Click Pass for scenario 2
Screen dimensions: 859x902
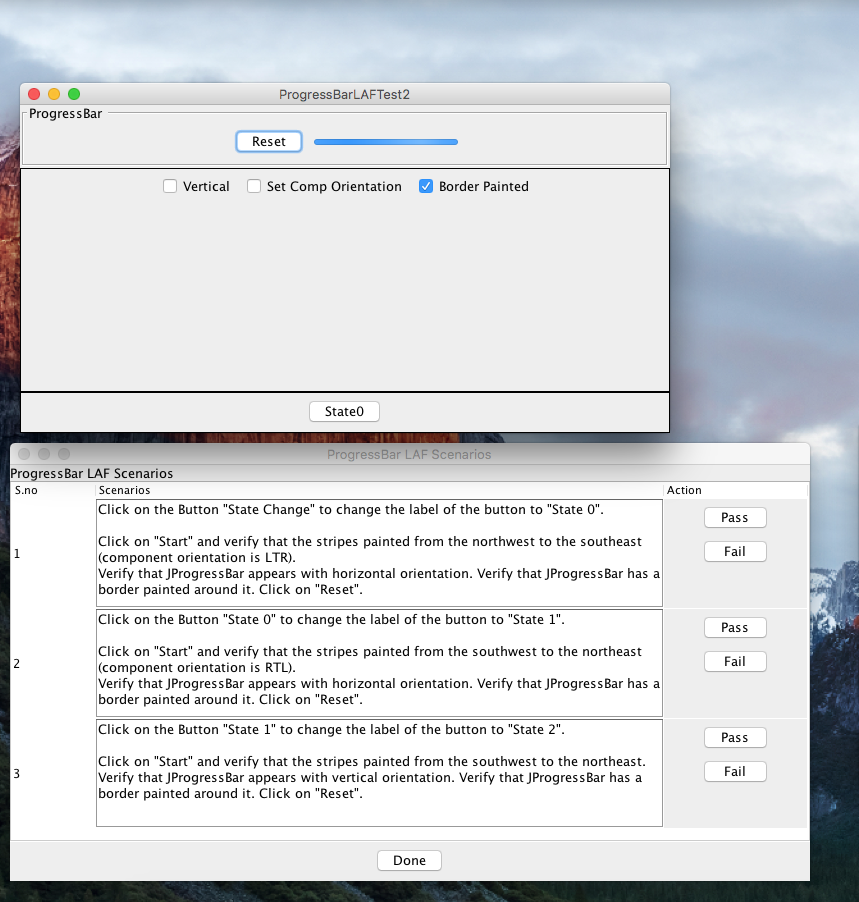[735, 628]
